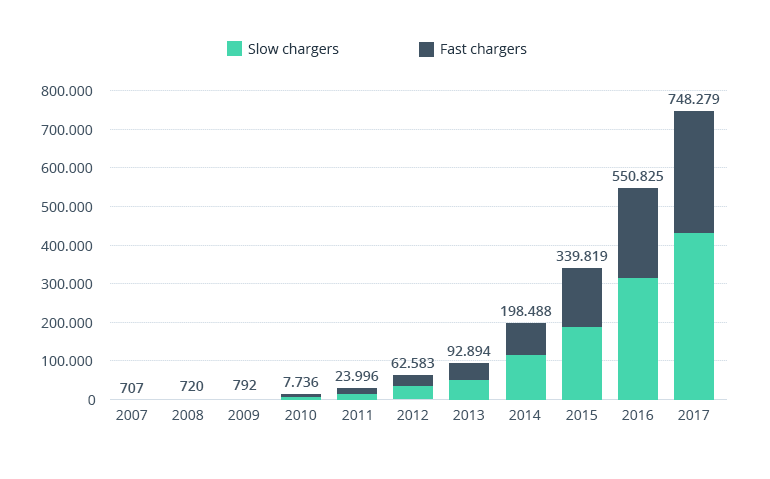Image resolution: width=770 pixels, height=479 pixels.
Task: Toggle the Slow chargers legend label
Action: (293, 49)
